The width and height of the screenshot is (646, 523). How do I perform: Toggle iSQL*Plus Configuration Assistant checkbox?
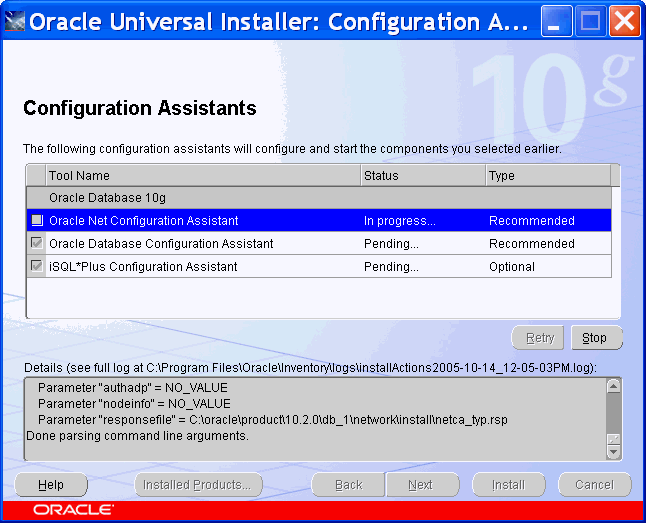pos(37,267)
